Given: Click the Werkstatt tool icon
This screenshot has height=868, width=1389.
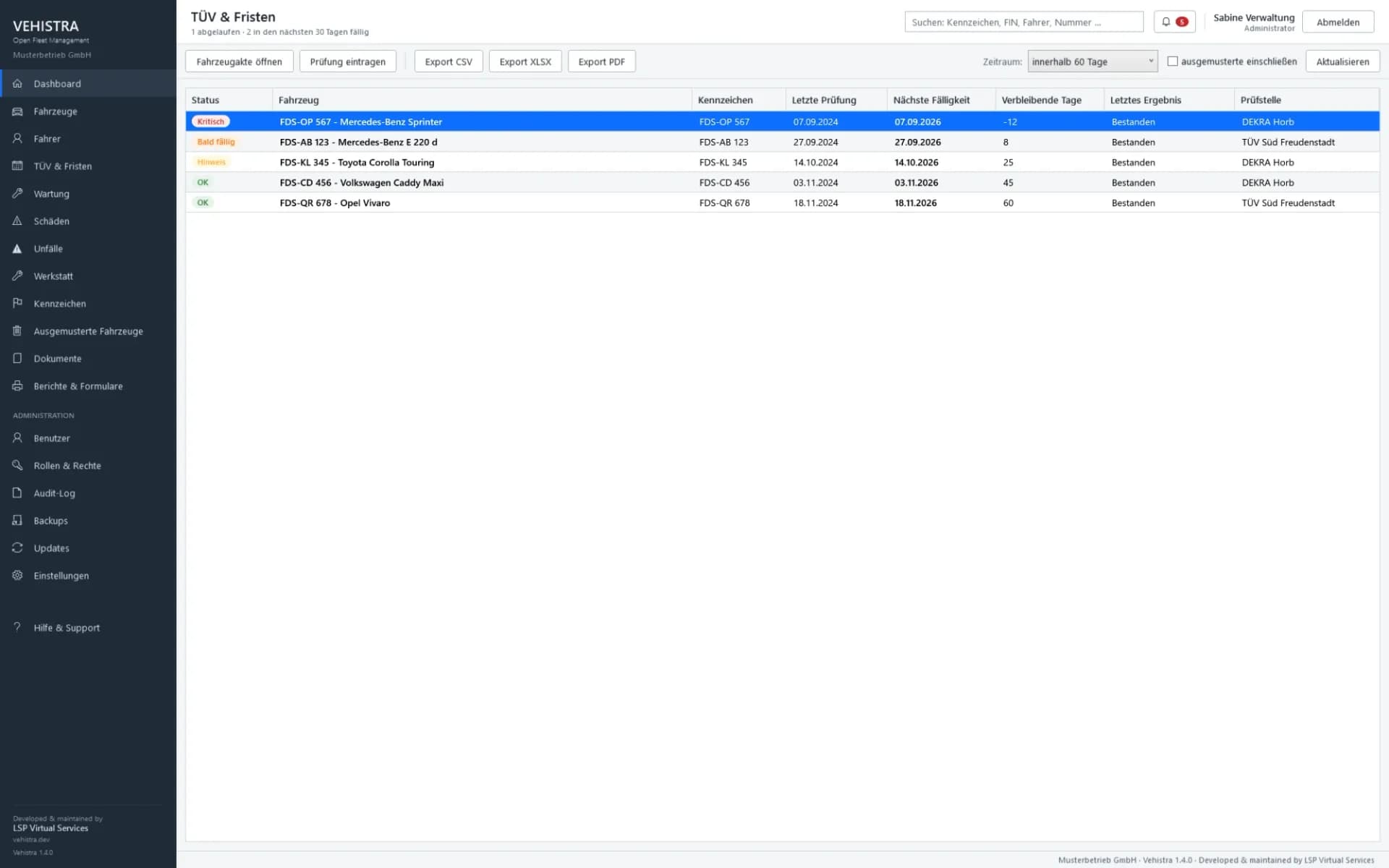Looking at the screenshot, I should pos(17,276).
